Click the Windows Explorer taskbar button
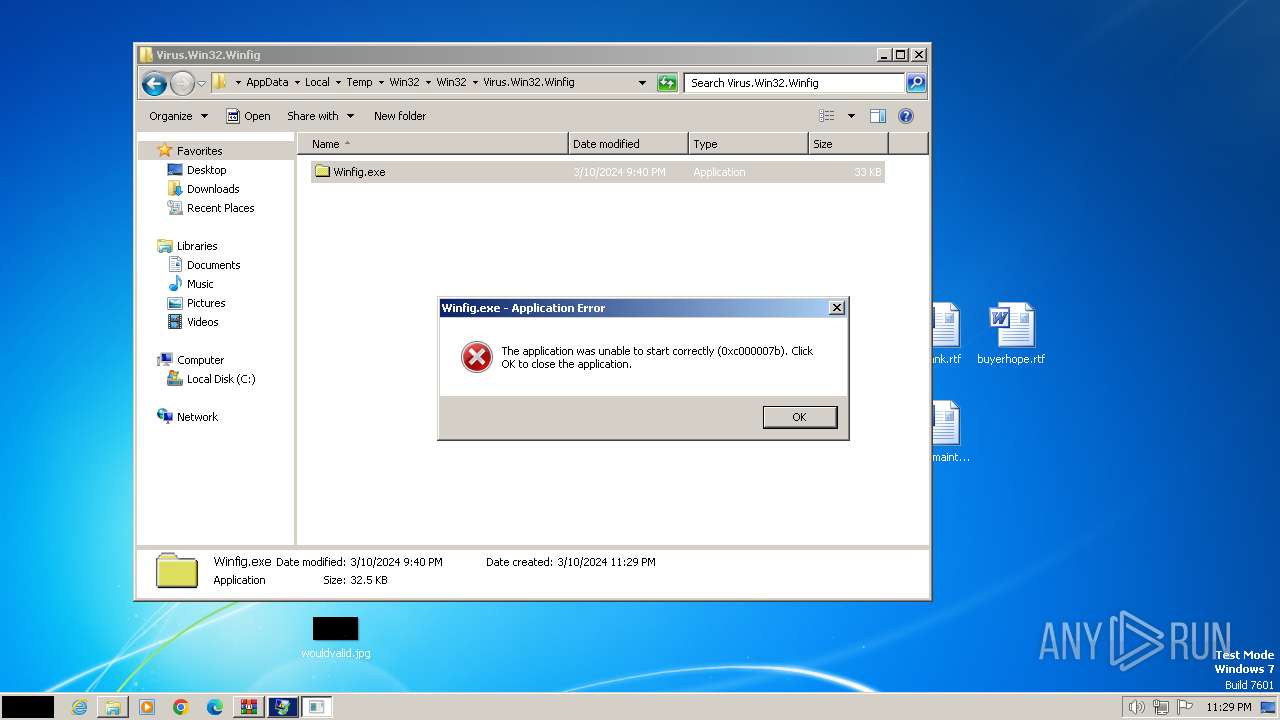The image size is (1280, 720). point(113,707)
